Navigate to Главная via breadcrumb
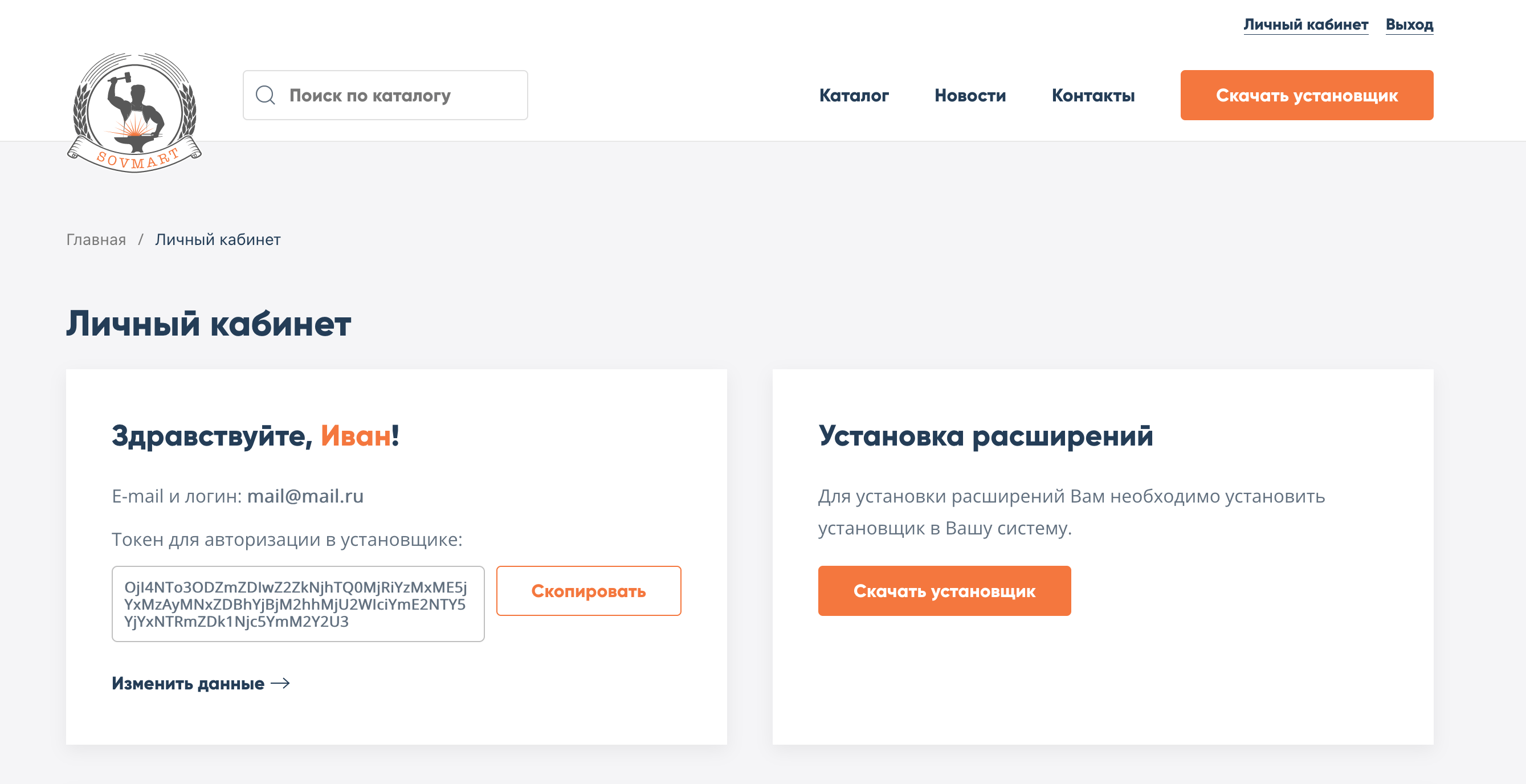Screen dimensions: 1526x784 [95, 239]
